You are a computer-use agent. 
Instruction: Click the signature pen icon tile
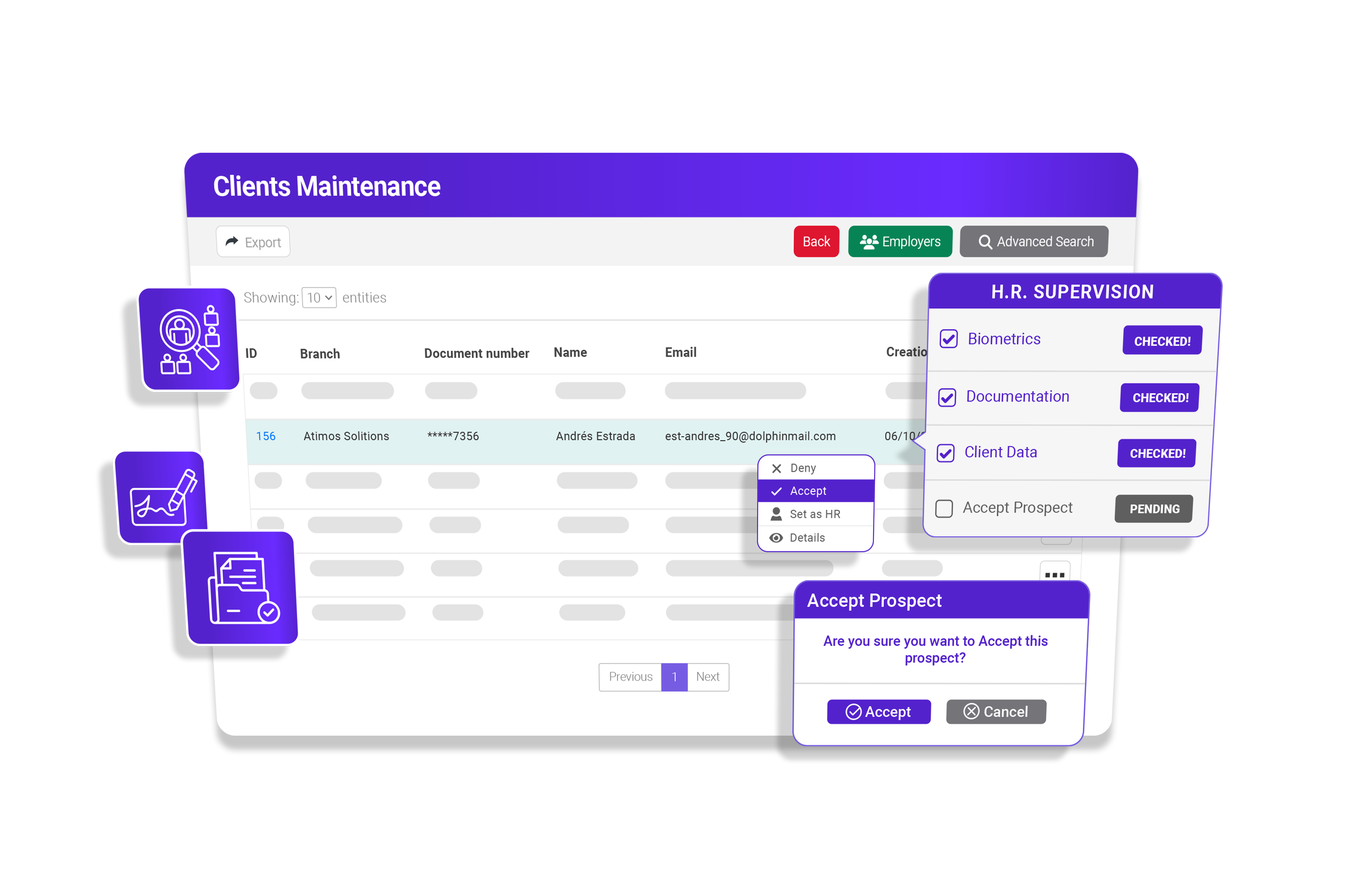point(161,497)
